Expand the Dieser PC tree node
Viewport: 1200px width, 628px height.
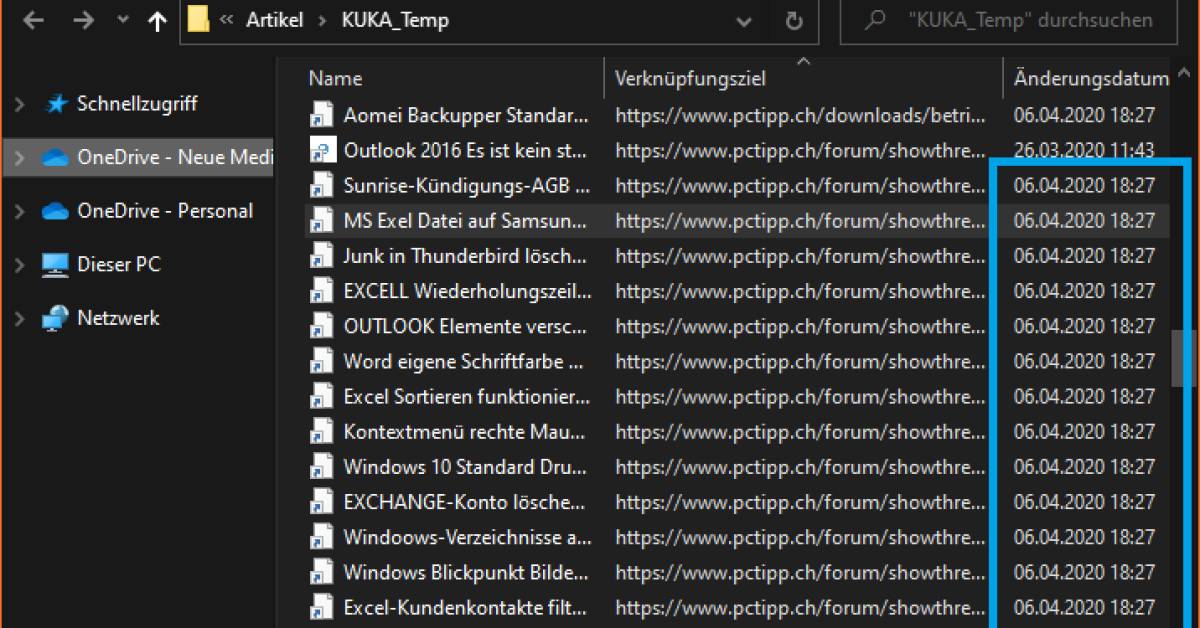point(18,265)
